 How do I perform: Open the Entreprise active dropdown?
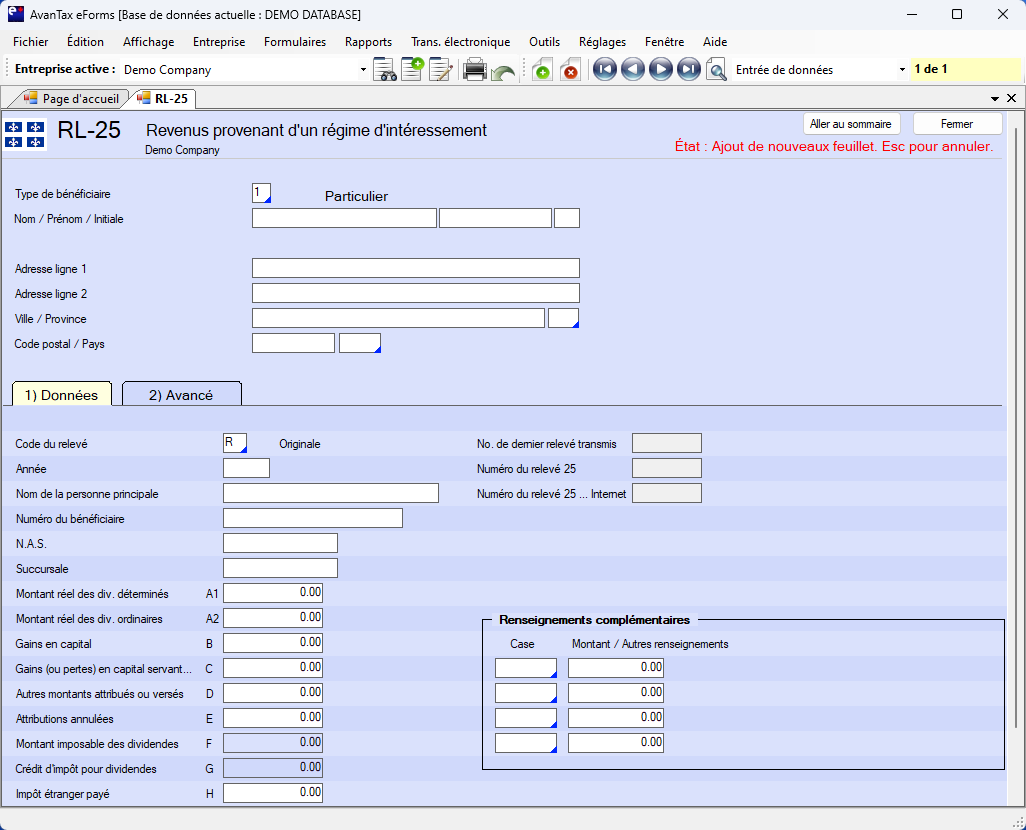tap(363, 70)
